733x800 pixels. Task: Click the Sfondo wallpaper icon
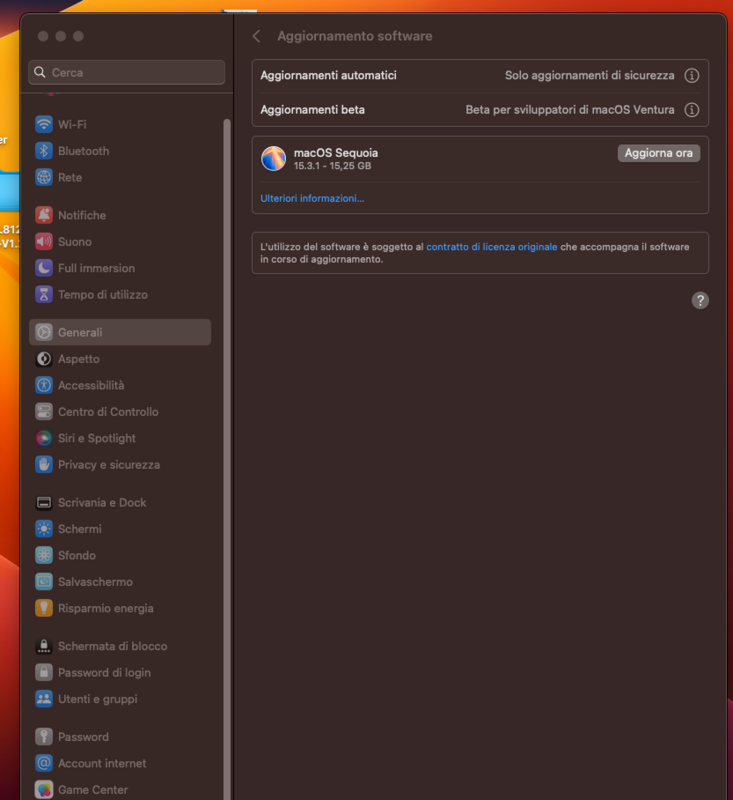(44, 556)
